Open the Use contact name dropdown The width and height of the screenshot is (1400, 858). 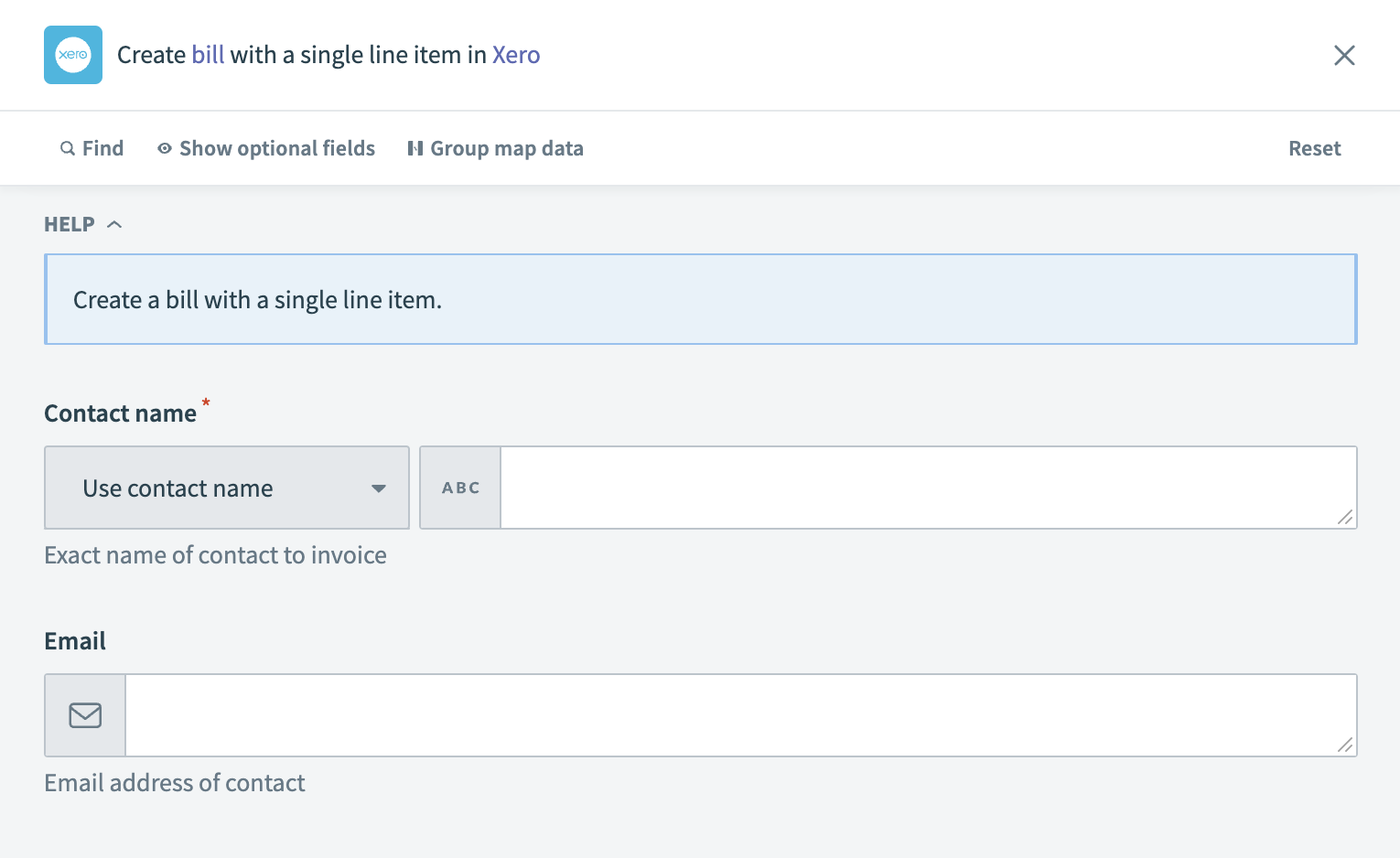pos(226,488)
